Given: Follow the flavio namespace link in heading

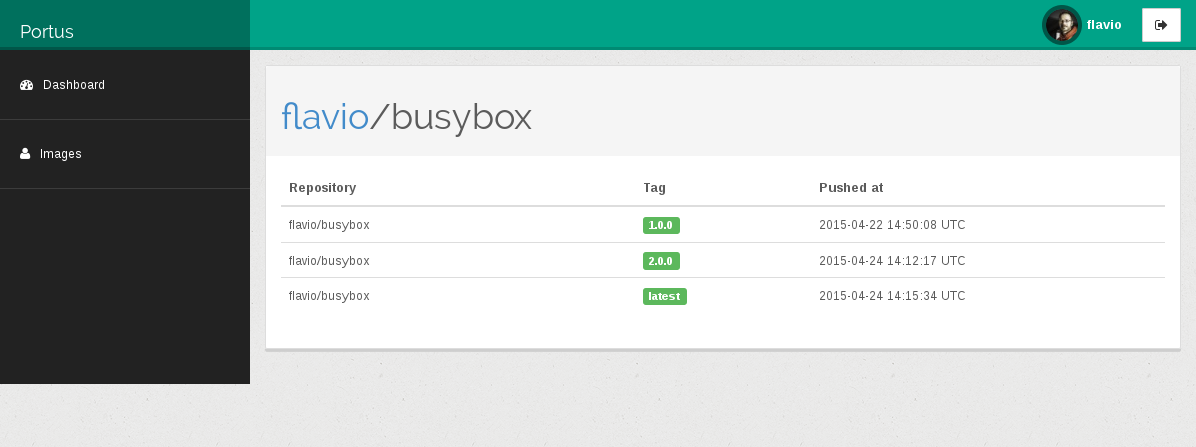Looking at the screenshot, I should coord(325,118).
